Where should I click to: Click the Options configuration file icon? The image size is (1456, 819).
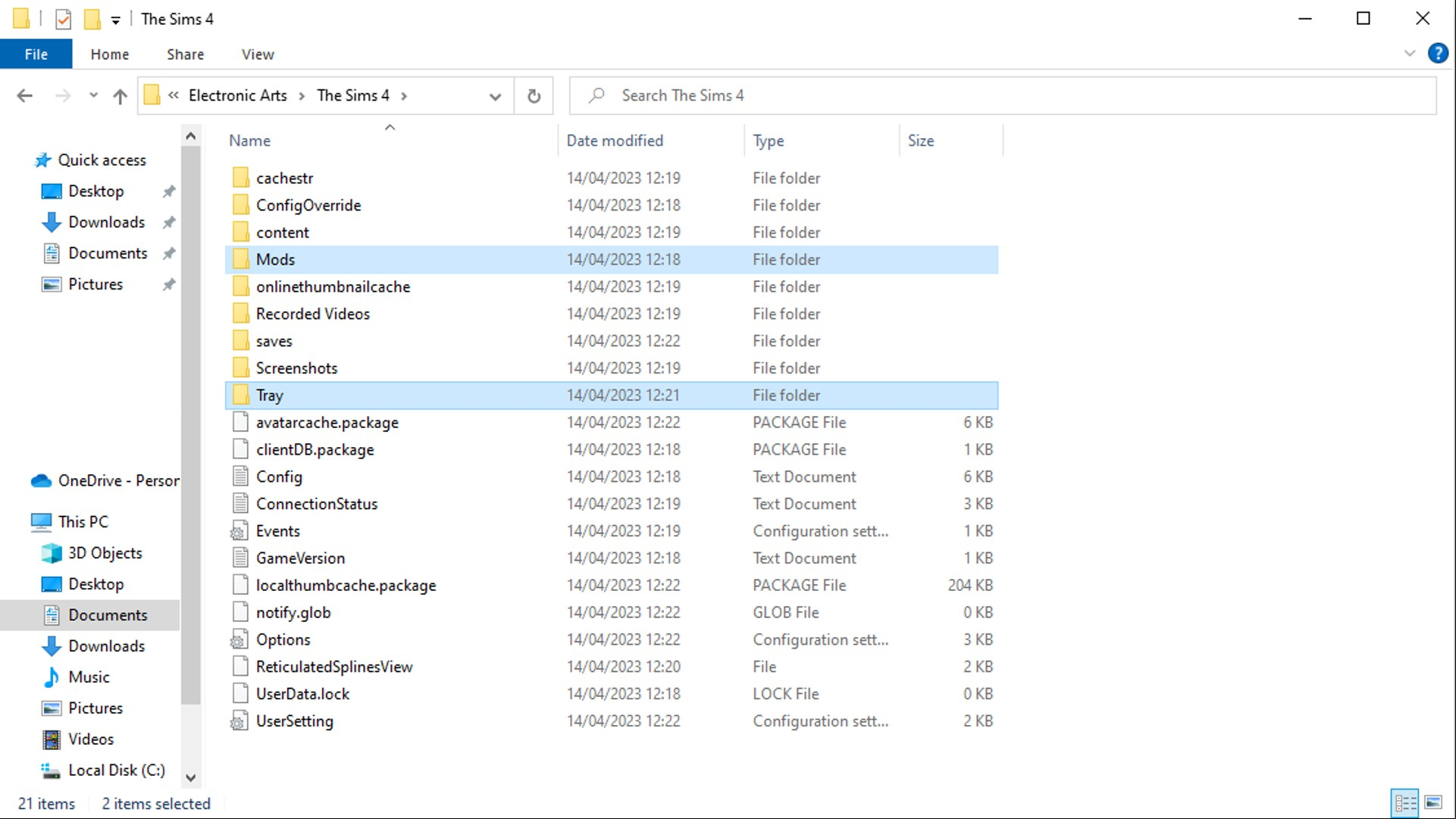(240, 639)
